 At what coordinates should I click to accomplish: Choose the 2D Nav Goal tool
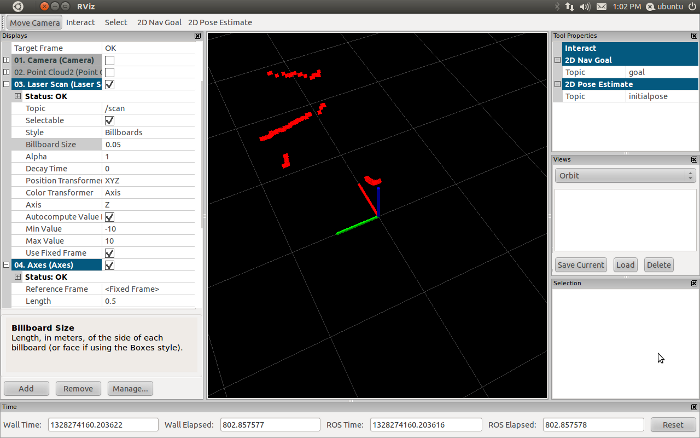click(158, 21)
